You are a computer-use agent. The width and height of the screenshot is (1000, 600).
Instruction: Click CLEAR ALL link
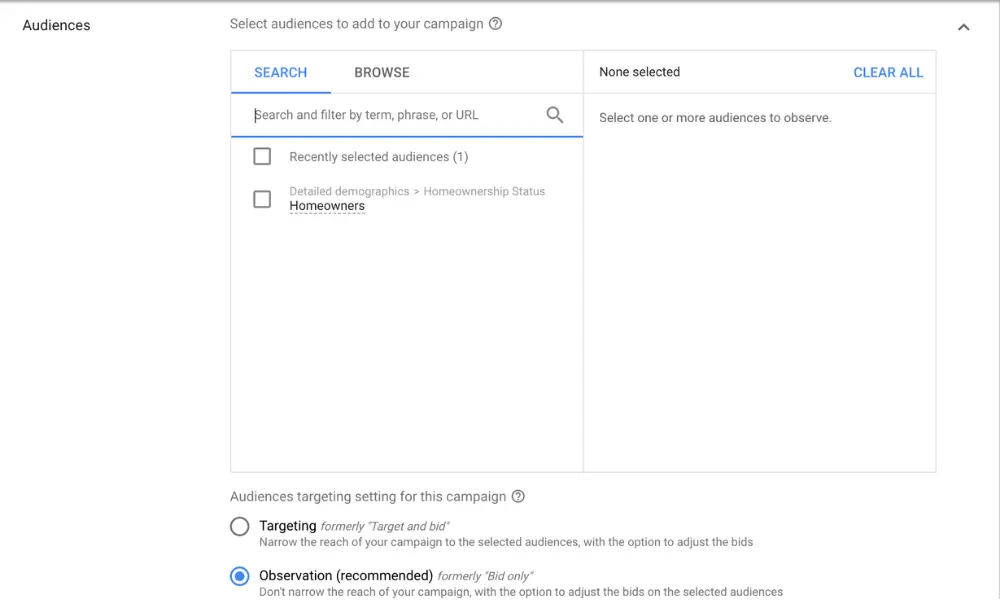[888, 73]
